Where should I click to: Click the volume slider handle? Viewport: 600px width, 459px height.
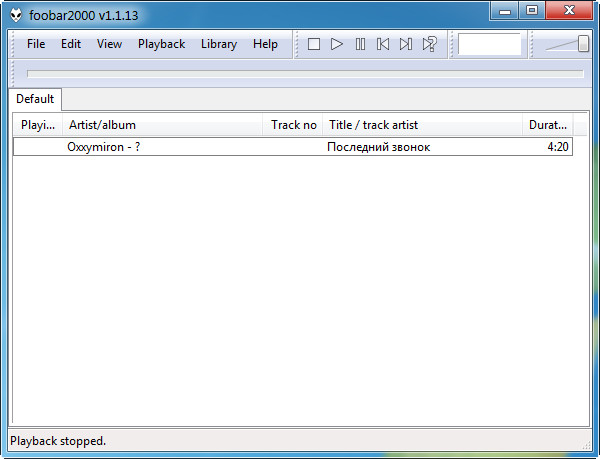click(x=583, y=43)
